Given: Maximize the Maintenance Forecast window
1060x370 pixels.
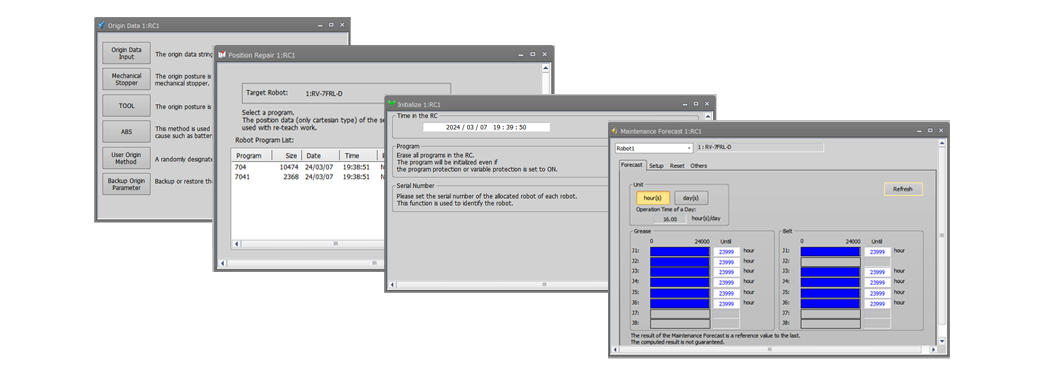Looking at the screenshot, I should point(930,130).
